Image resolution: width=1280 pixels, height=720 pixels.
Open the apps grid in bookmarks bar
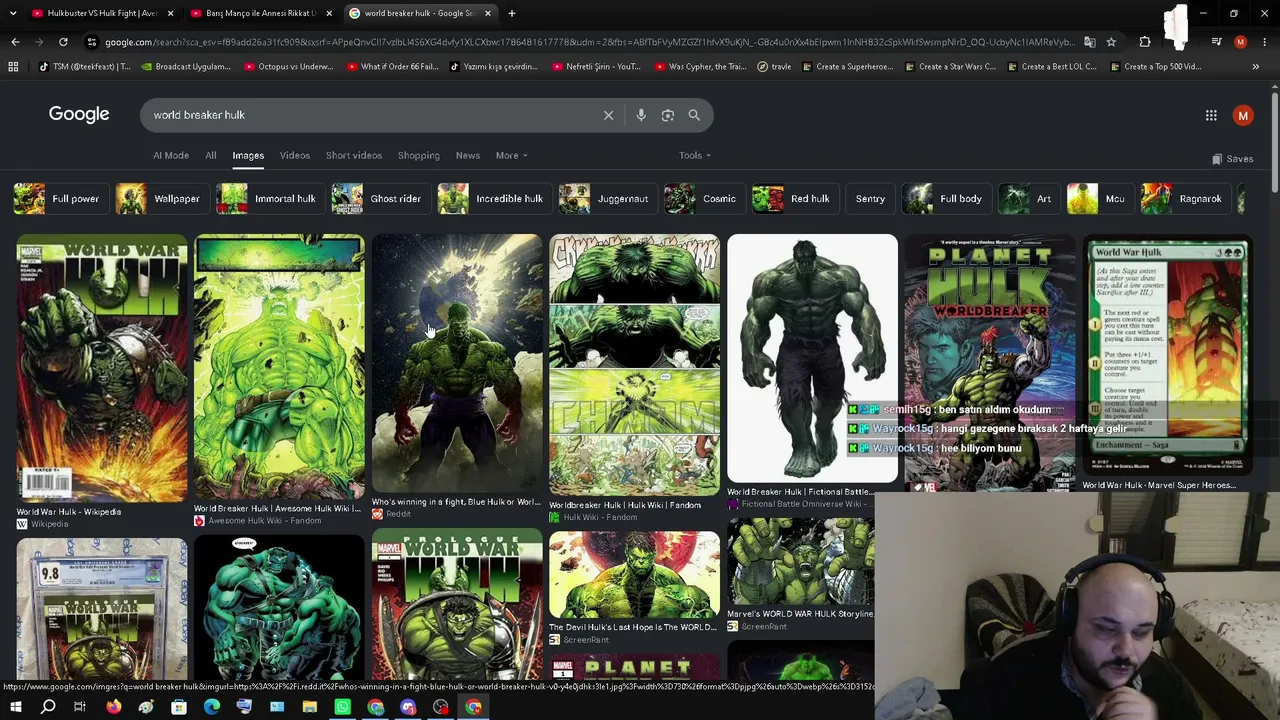(13, 67)
